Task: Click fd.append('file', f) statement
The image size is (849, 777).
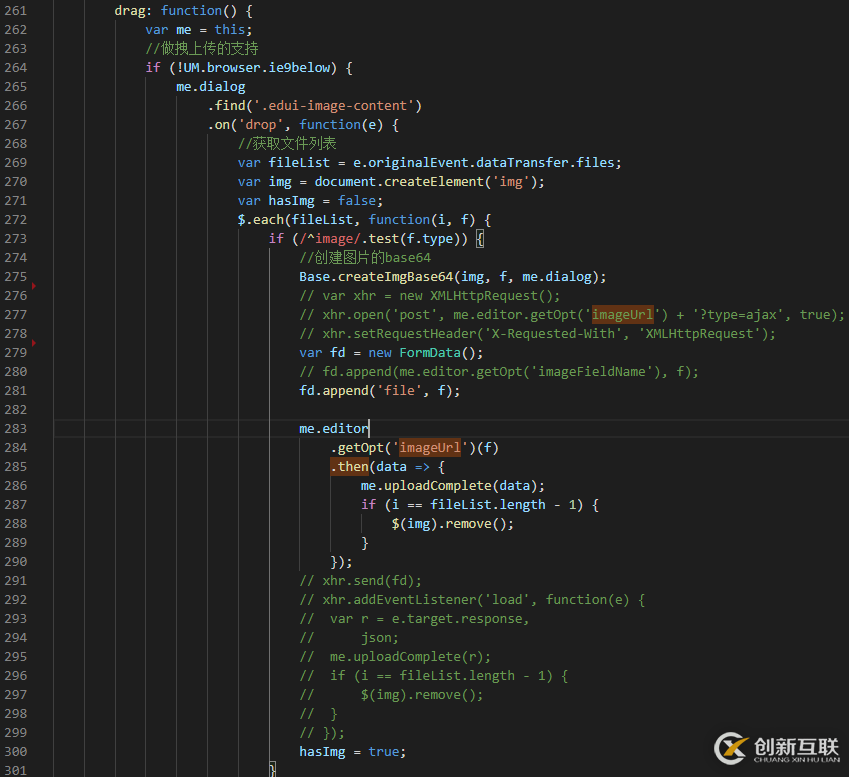Action: (380, 391)
